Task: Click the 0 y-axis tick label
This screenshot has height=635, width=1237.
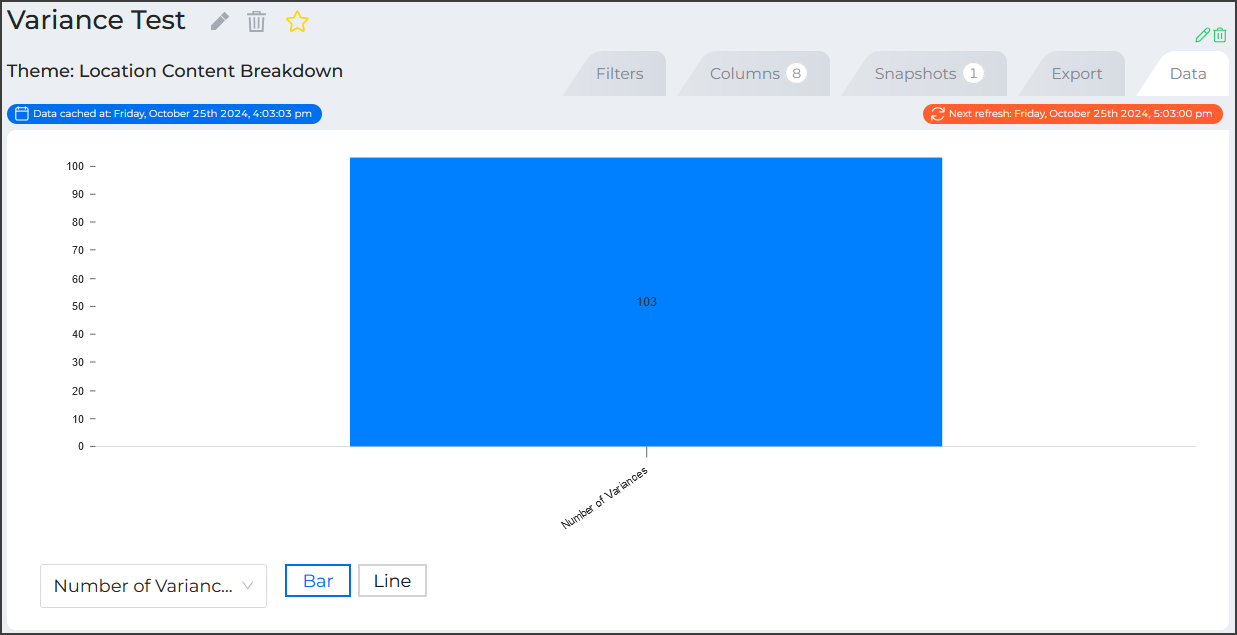Action: pos(81,446)
